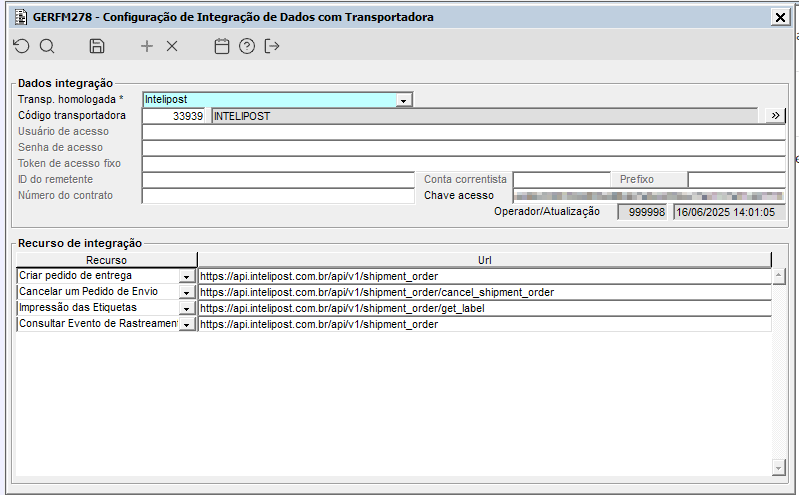Image resolution: width=799 pixels, height=495 pixels.
Task: Click the ID do remetente label
Action: (x=56, y=179)
